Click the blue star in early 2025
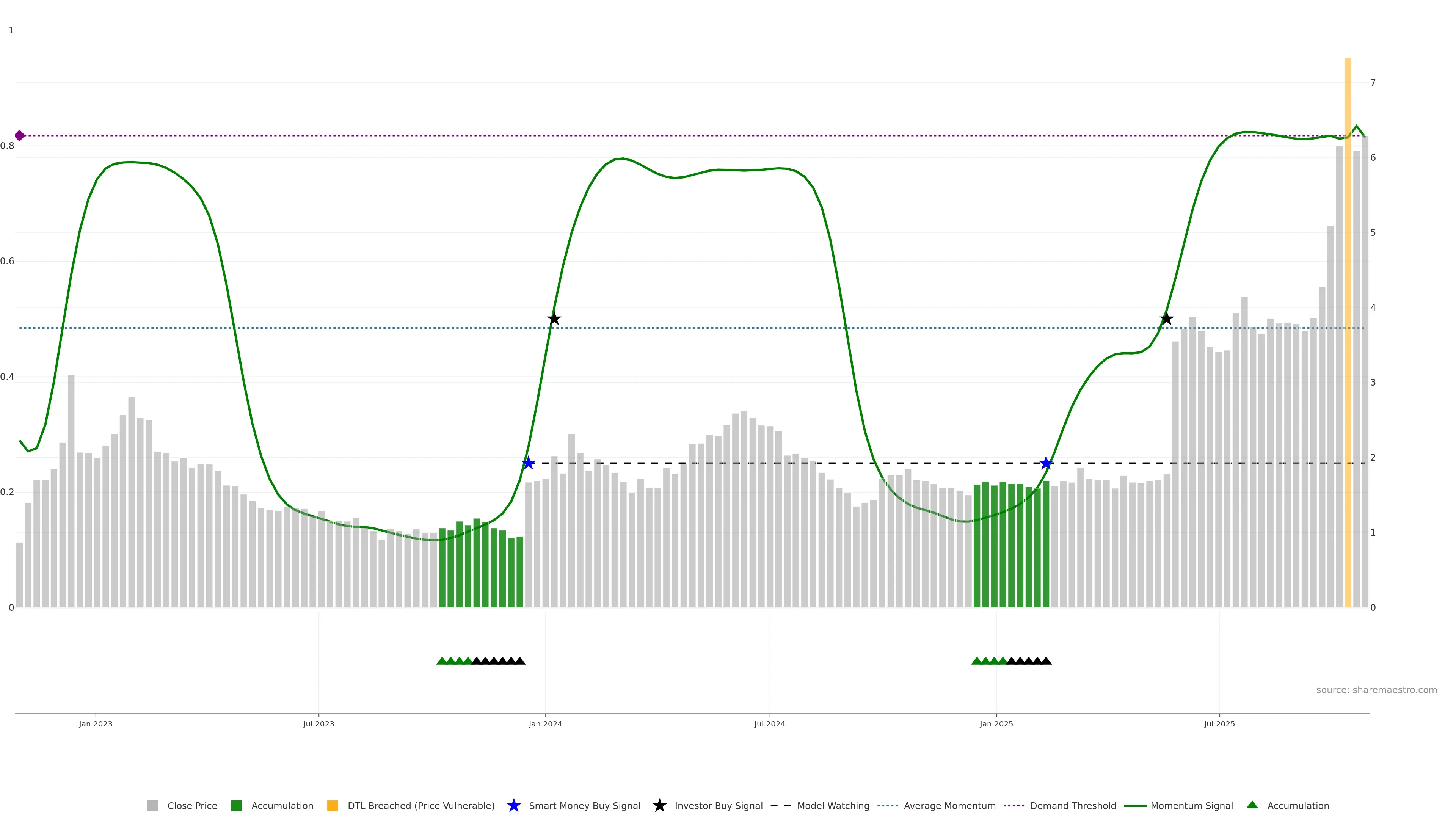The width and height of the screenshot is (1456, 819). click(1046, 463)
